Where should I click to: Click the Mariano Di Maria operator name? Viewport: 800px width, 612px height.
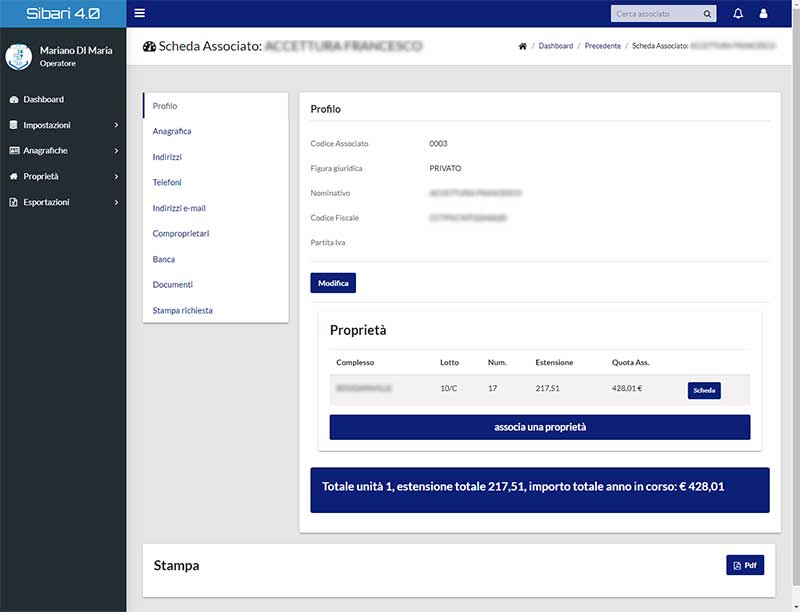(76, 50)
